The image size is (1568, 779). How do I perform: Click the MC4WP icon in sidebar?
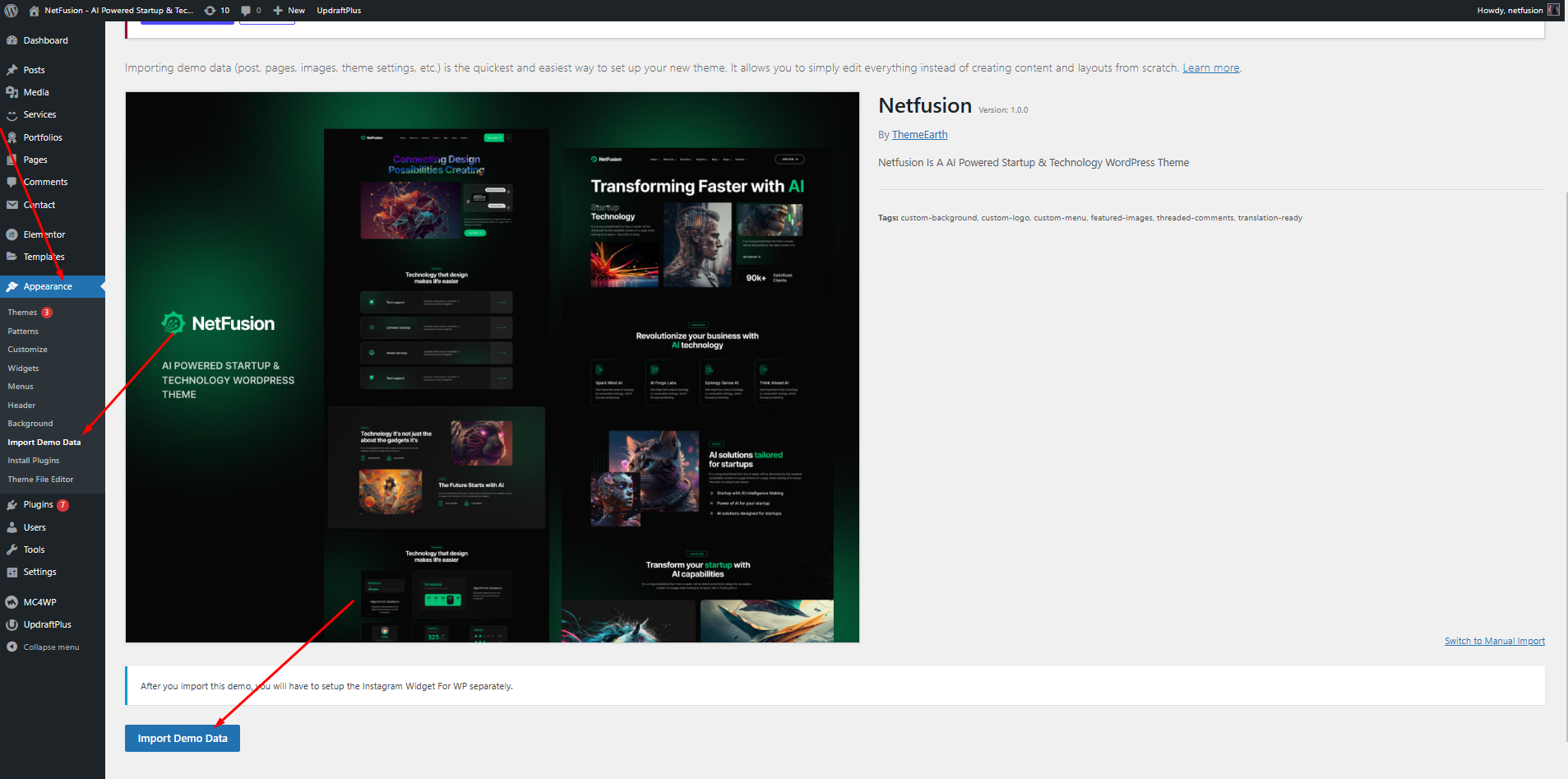12,602
